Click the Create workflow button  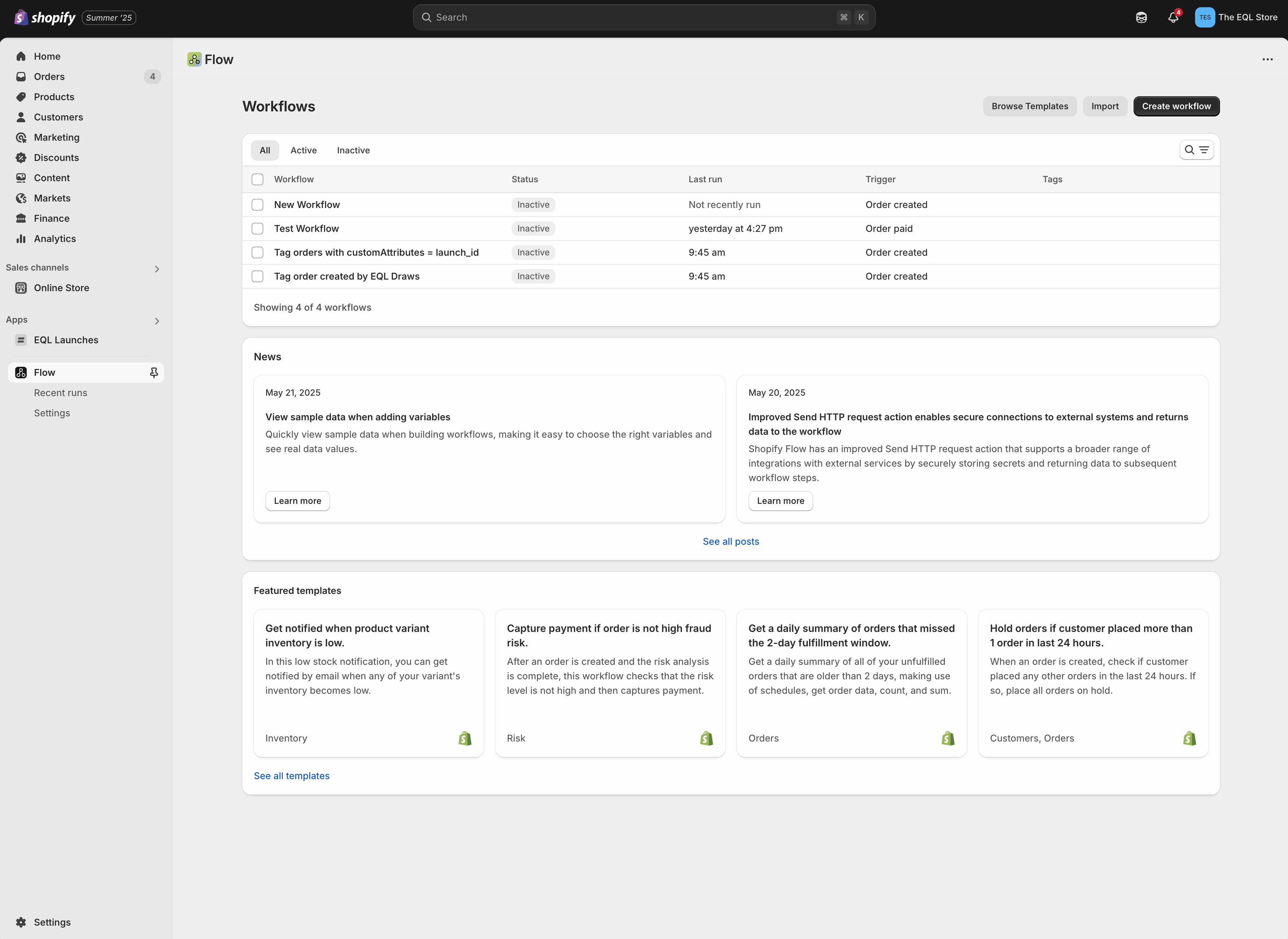(x=1176, y=106)
